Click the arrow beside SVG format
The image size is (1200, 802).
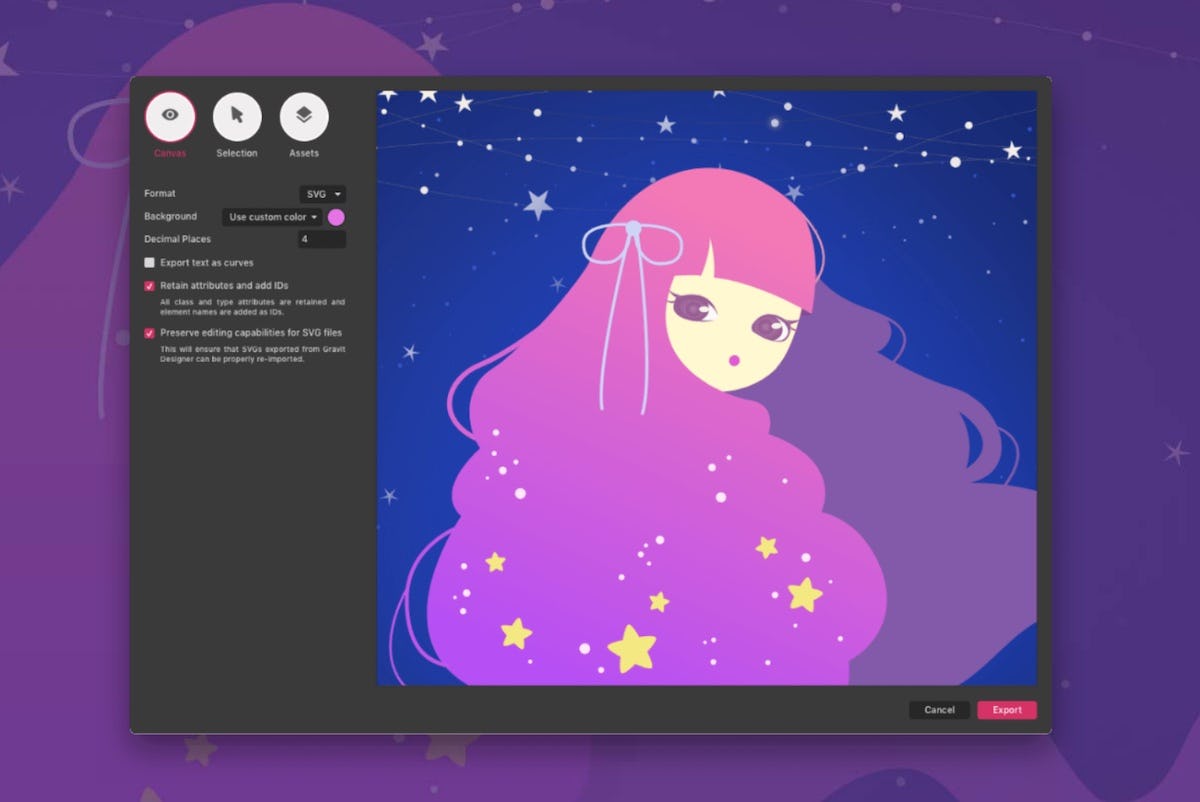pos(339,193)
